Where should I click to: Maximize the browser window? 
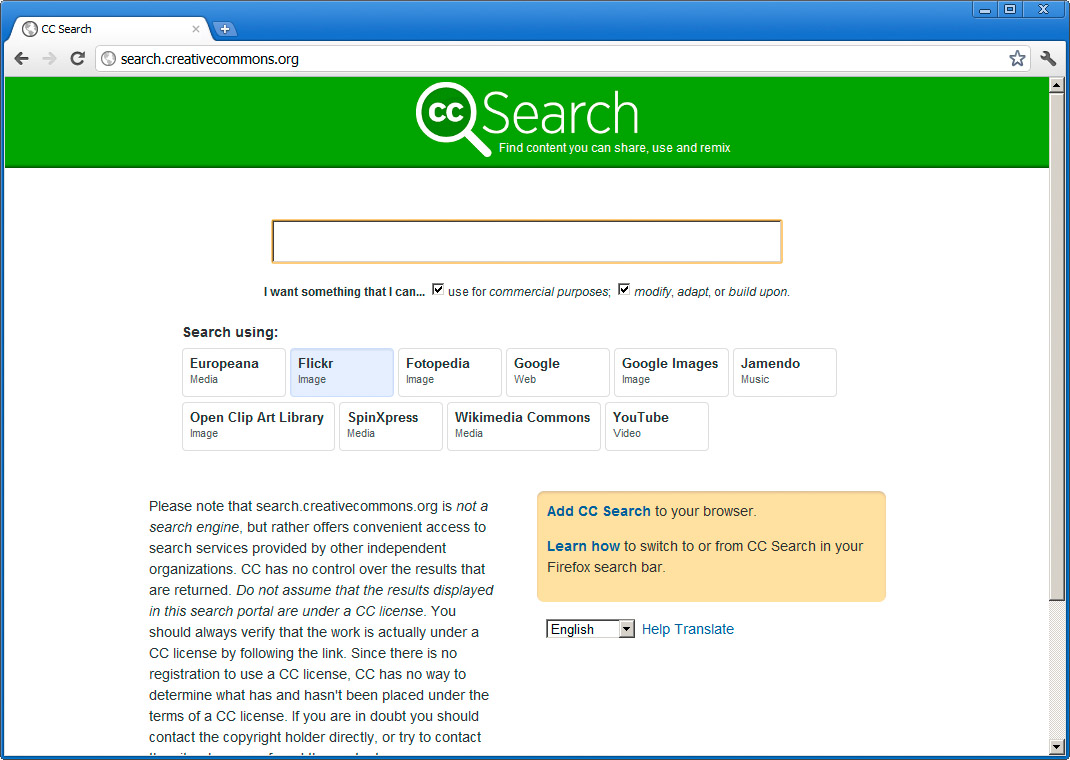click(1010, 10)
